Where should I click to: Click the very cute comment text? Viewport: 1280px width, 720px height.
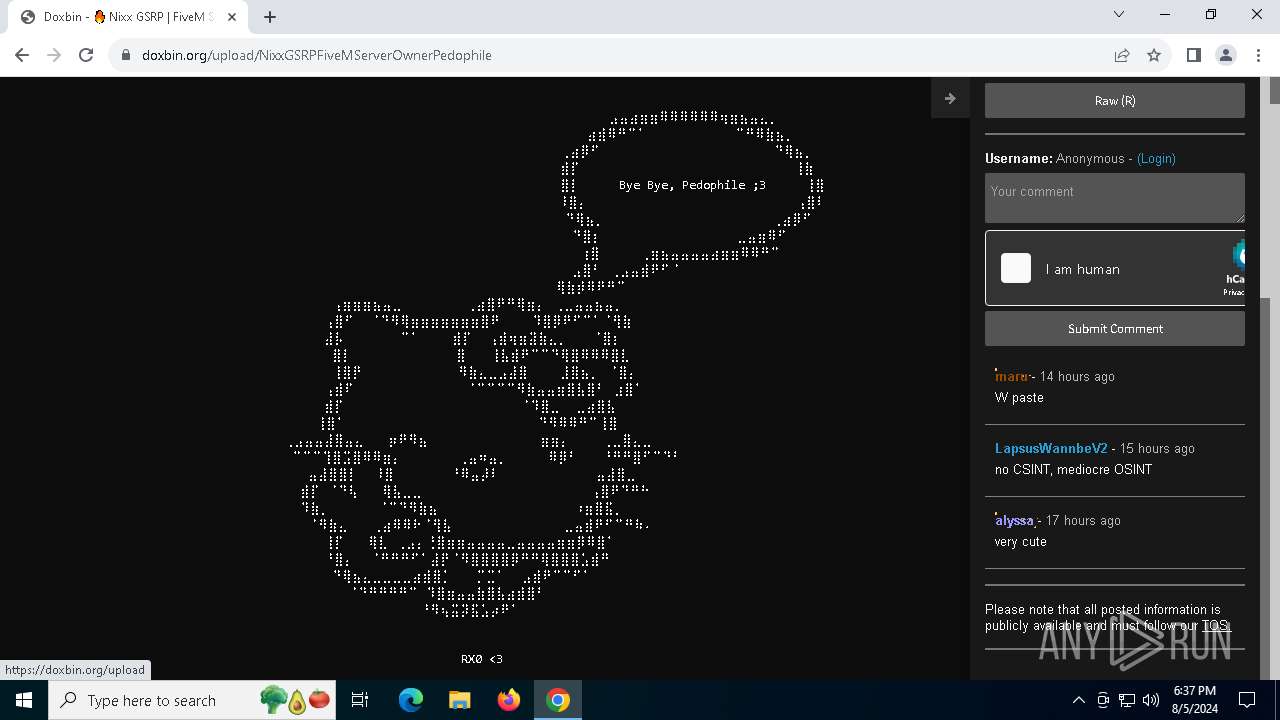[x=1021, y=541]
